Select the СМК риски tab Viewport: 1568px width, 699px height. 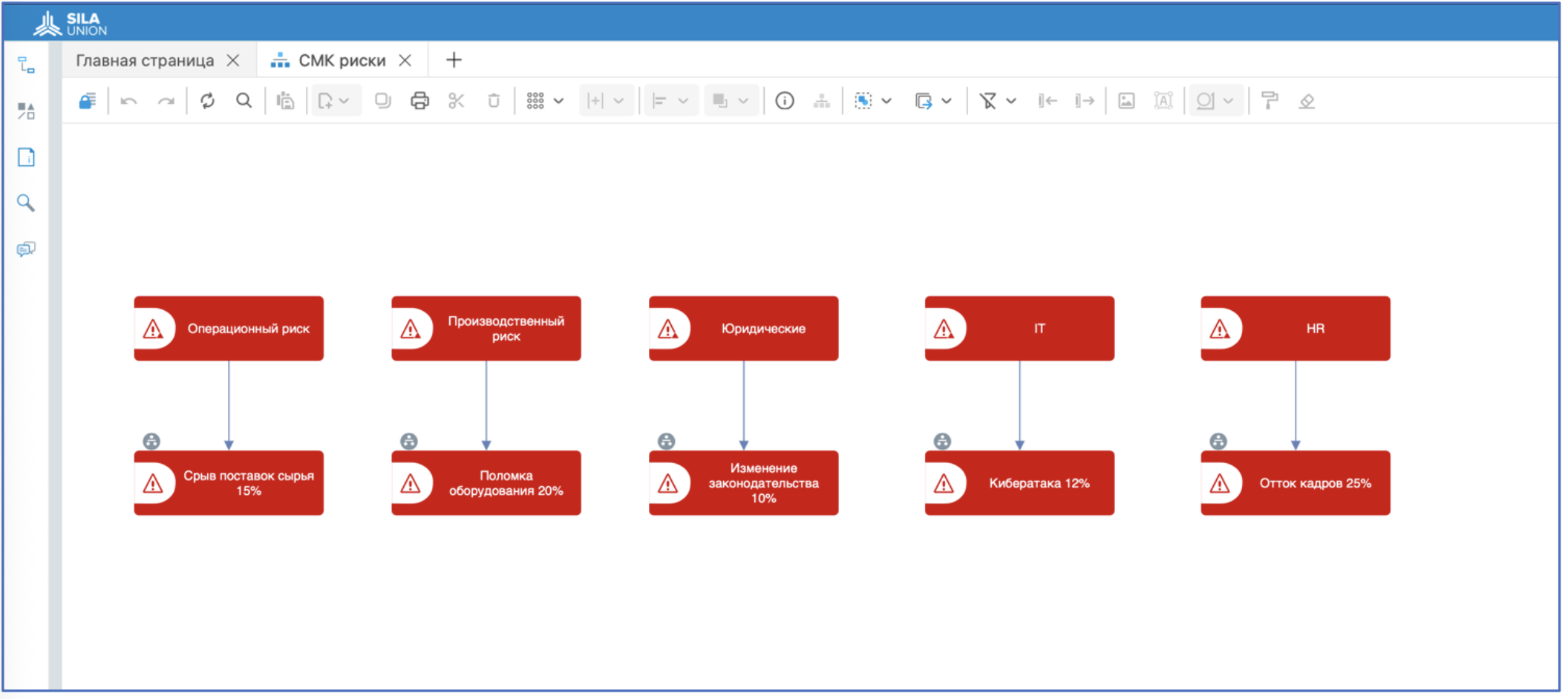(x=342, y=61)
